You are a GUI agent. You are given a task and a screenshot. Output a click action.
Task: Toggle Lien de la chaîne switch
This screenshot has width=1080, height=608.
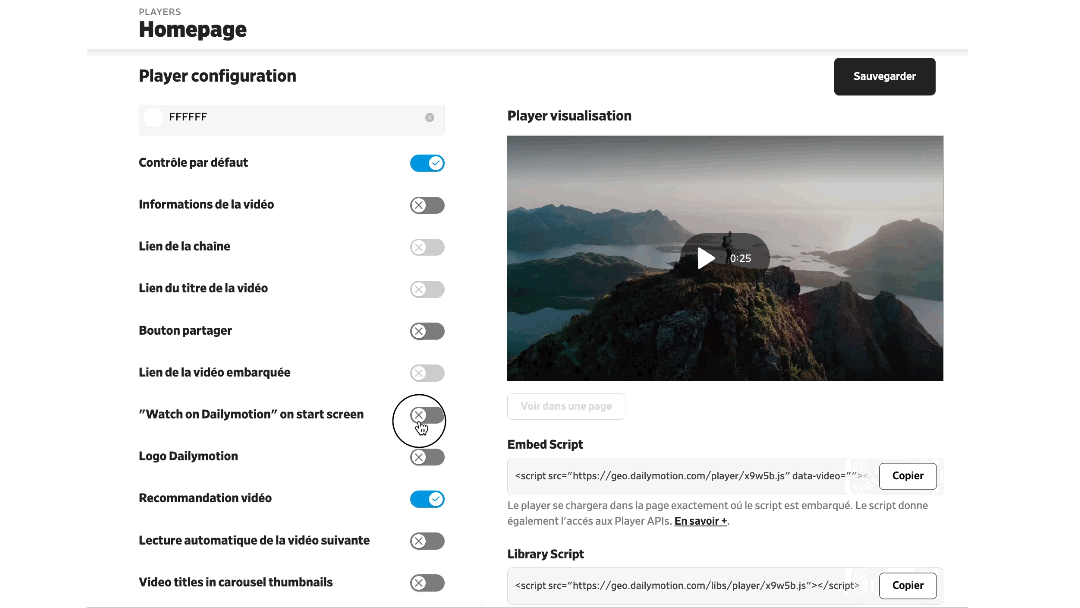427,247
